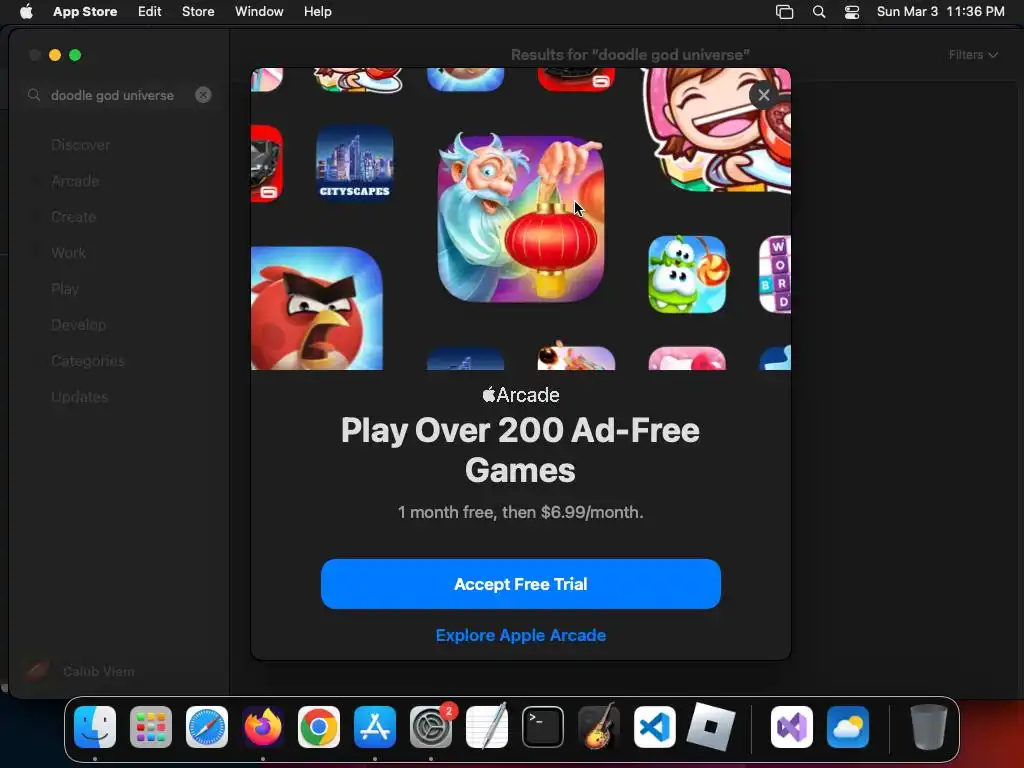Open Visual Studio from the Dock
This screenshot has width=1024, height=768.
[x=792, y=727]
